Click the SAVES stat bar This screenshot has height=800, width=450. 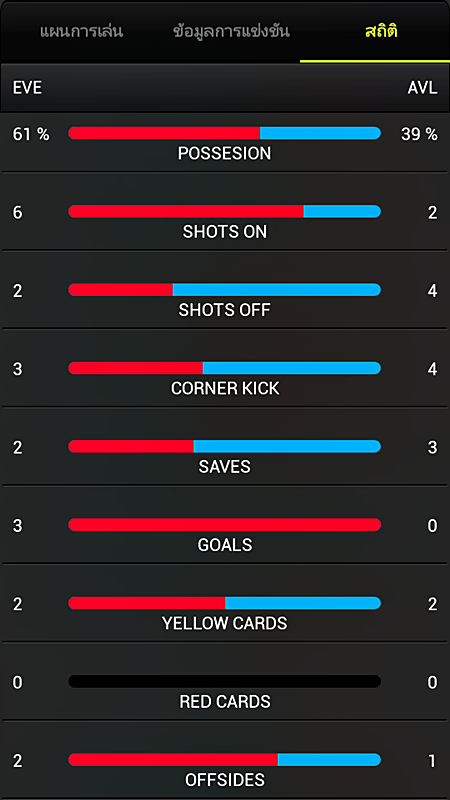tap(224, 446)
